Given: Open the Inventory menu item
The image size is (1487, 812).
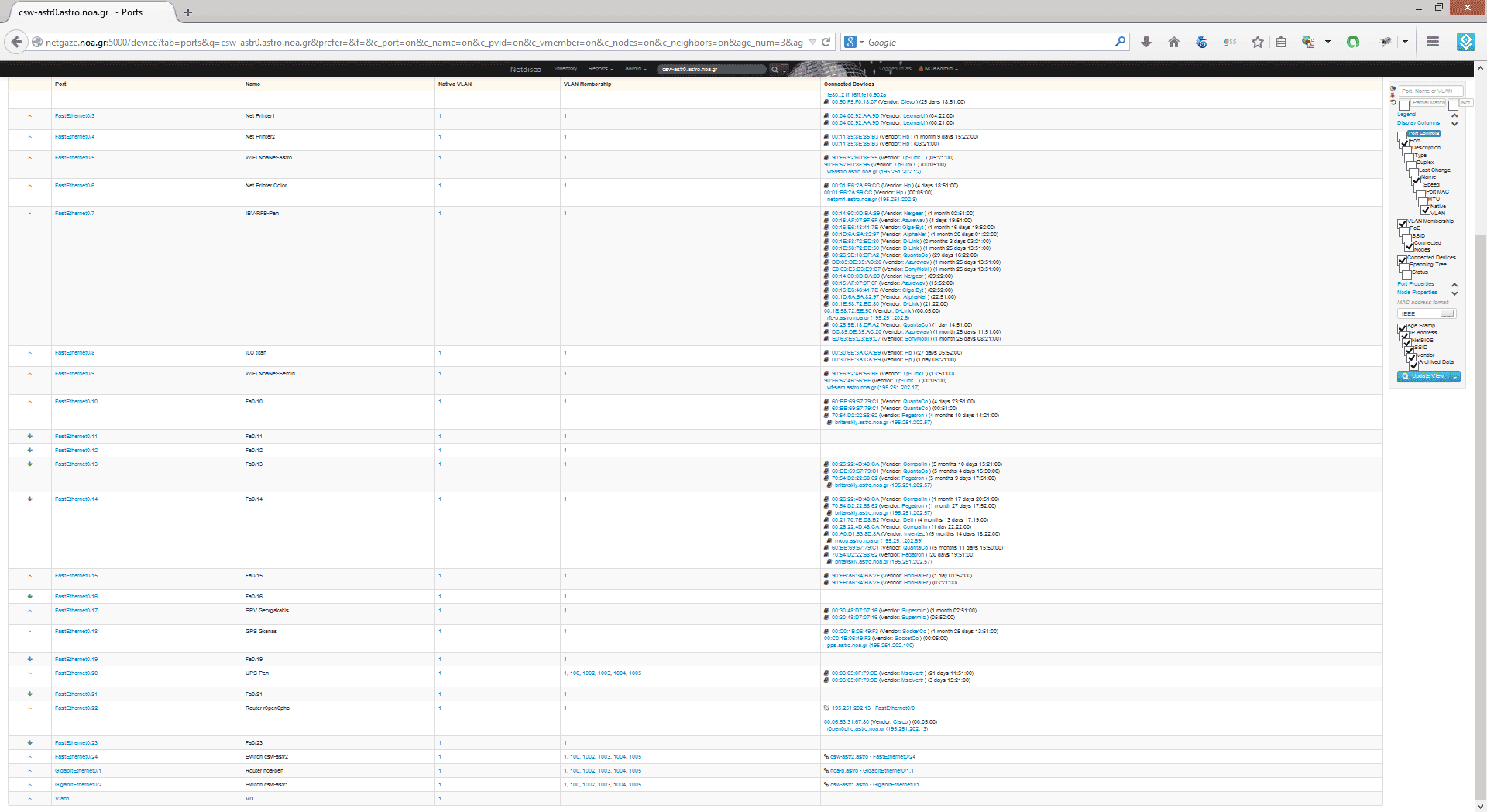Looking at the screenshot, I should click(566, 69).
